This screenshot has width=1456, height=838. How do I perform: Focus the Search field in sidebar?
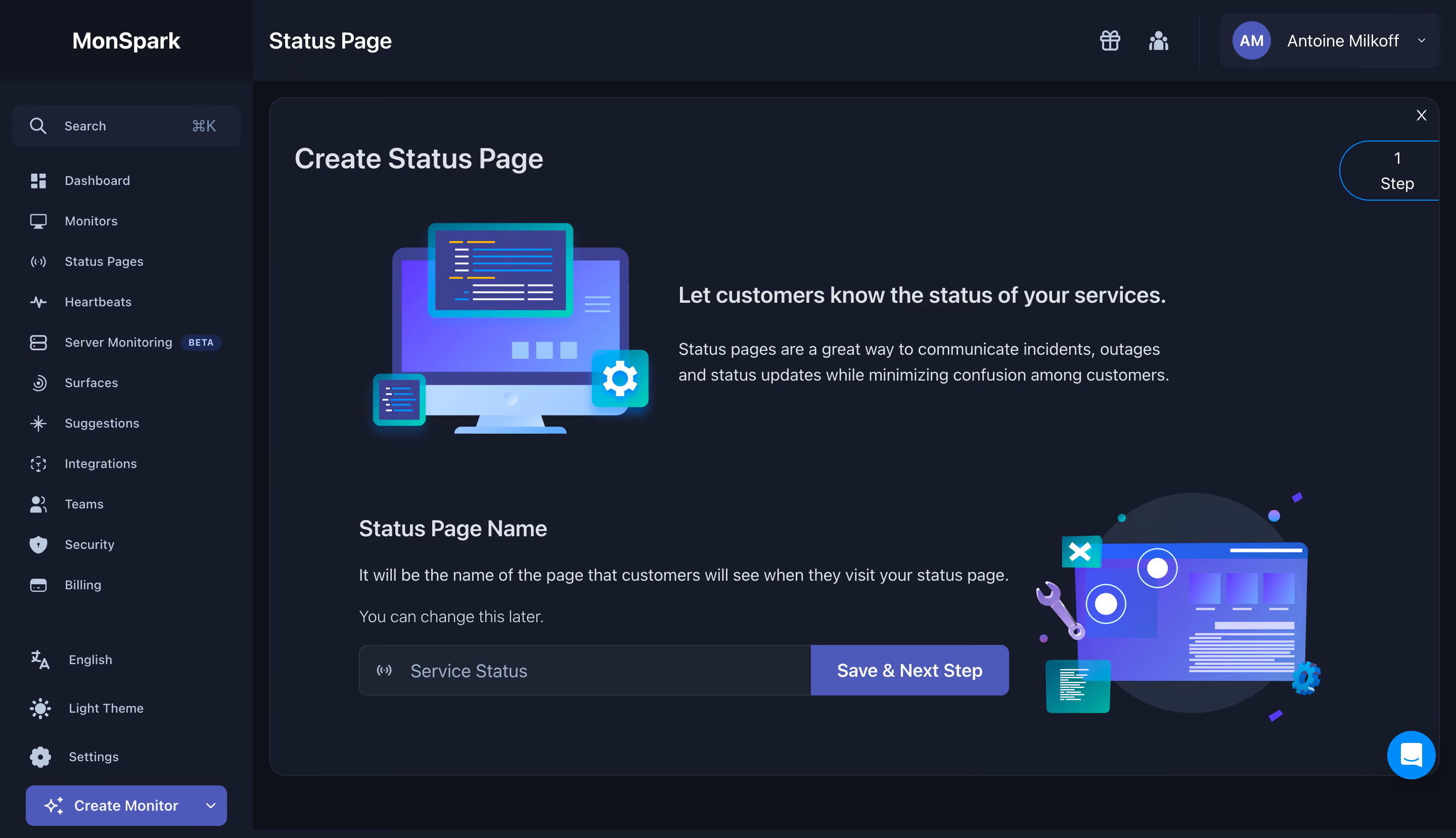point(126,126)
